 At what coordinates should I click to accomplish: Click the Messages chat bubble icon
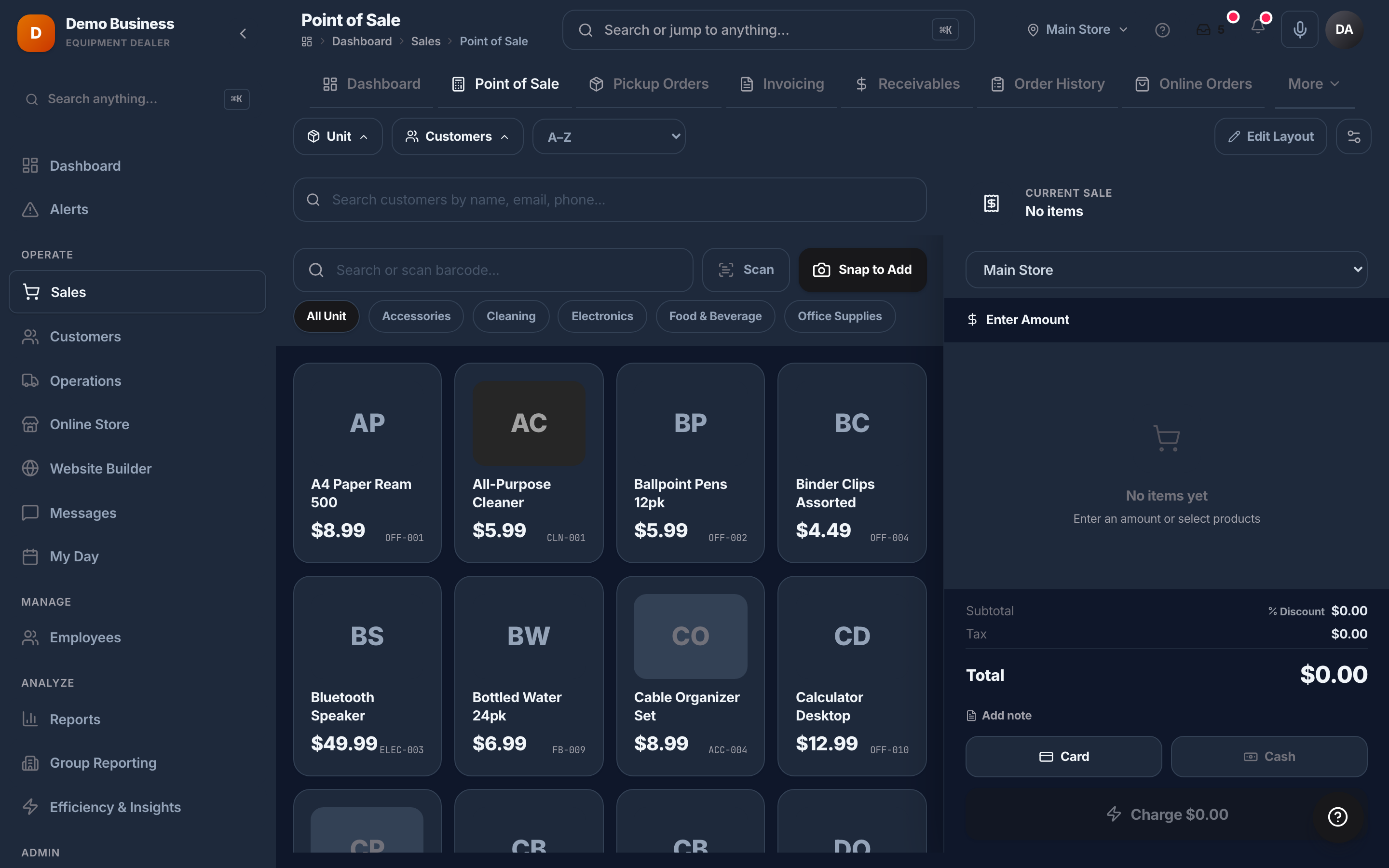30,513
